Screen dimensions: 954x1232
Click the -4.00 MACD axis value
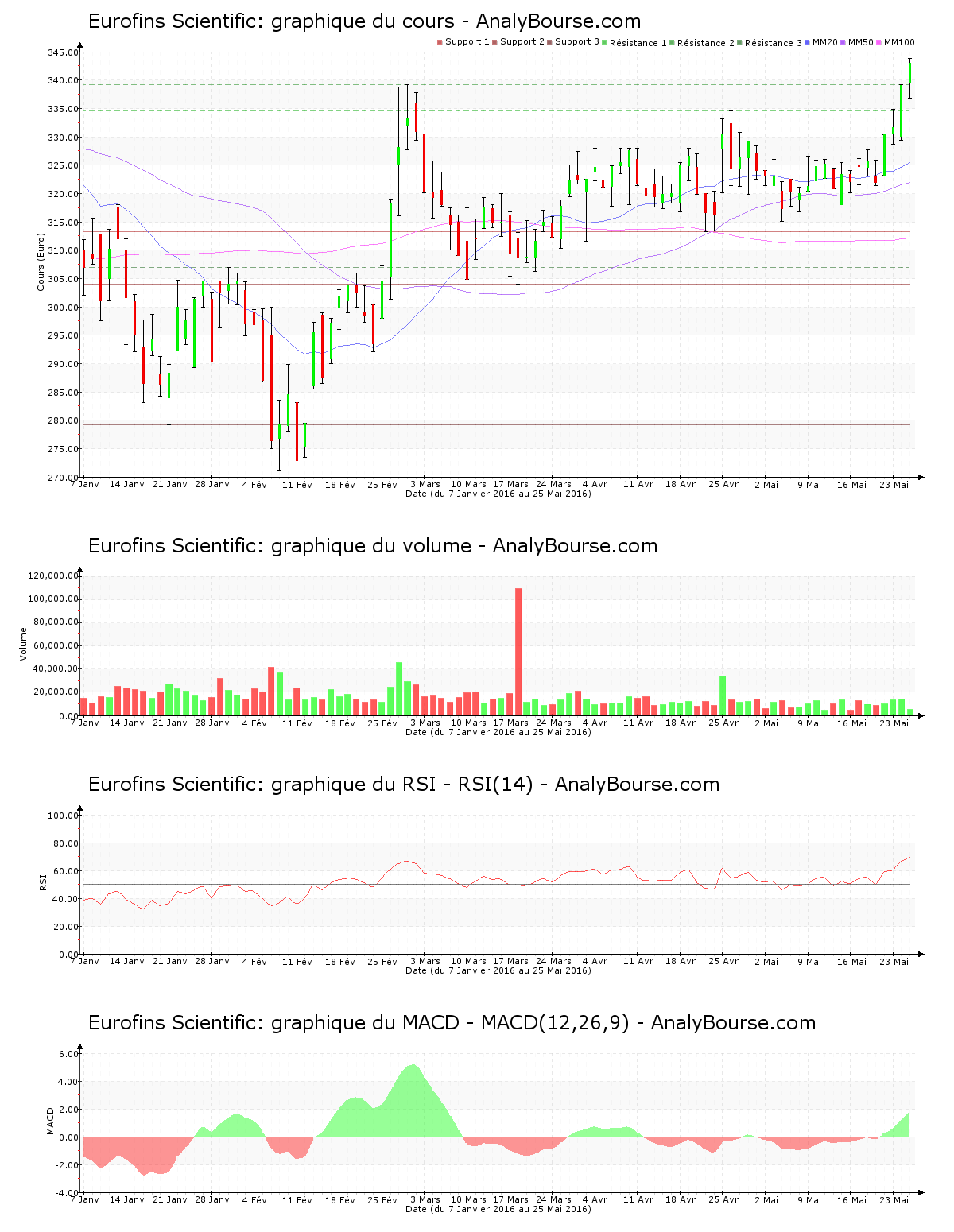pyautogui.click(x=67, y=1193)
